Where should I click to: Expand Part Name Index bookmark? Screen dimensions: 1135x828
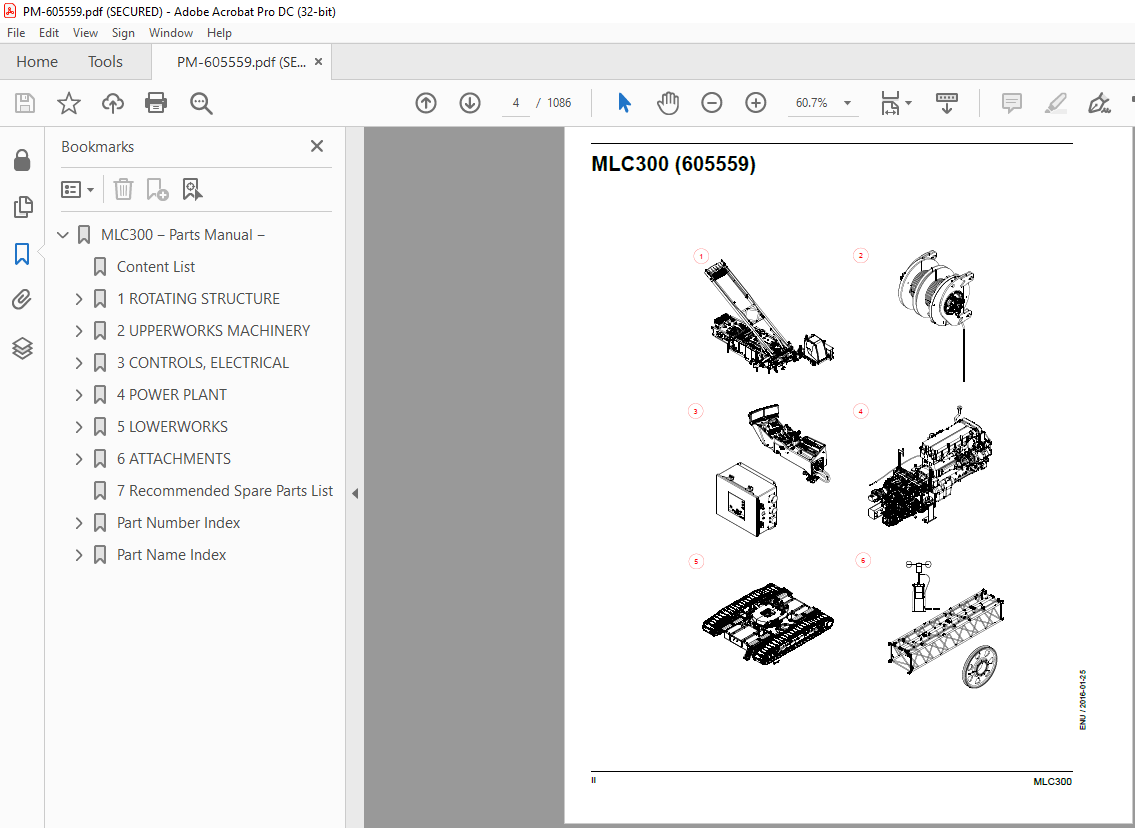(x=79, y=555)
